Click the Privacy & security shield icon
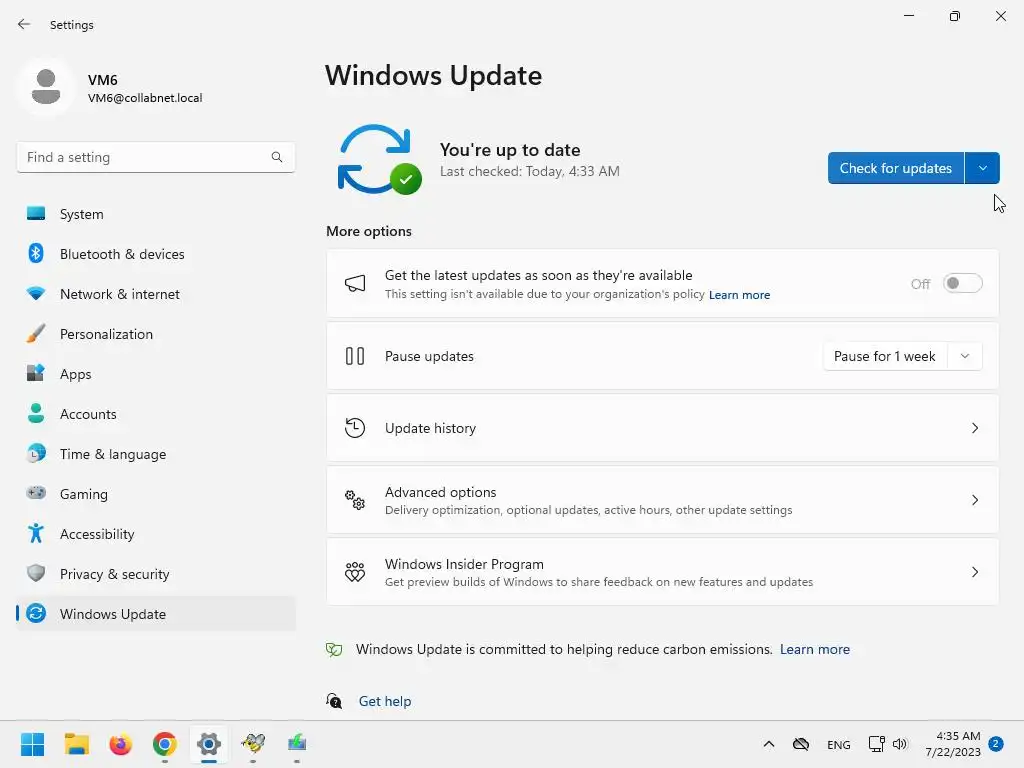This screenshot has height=768, width=1024. coord(36,573)
